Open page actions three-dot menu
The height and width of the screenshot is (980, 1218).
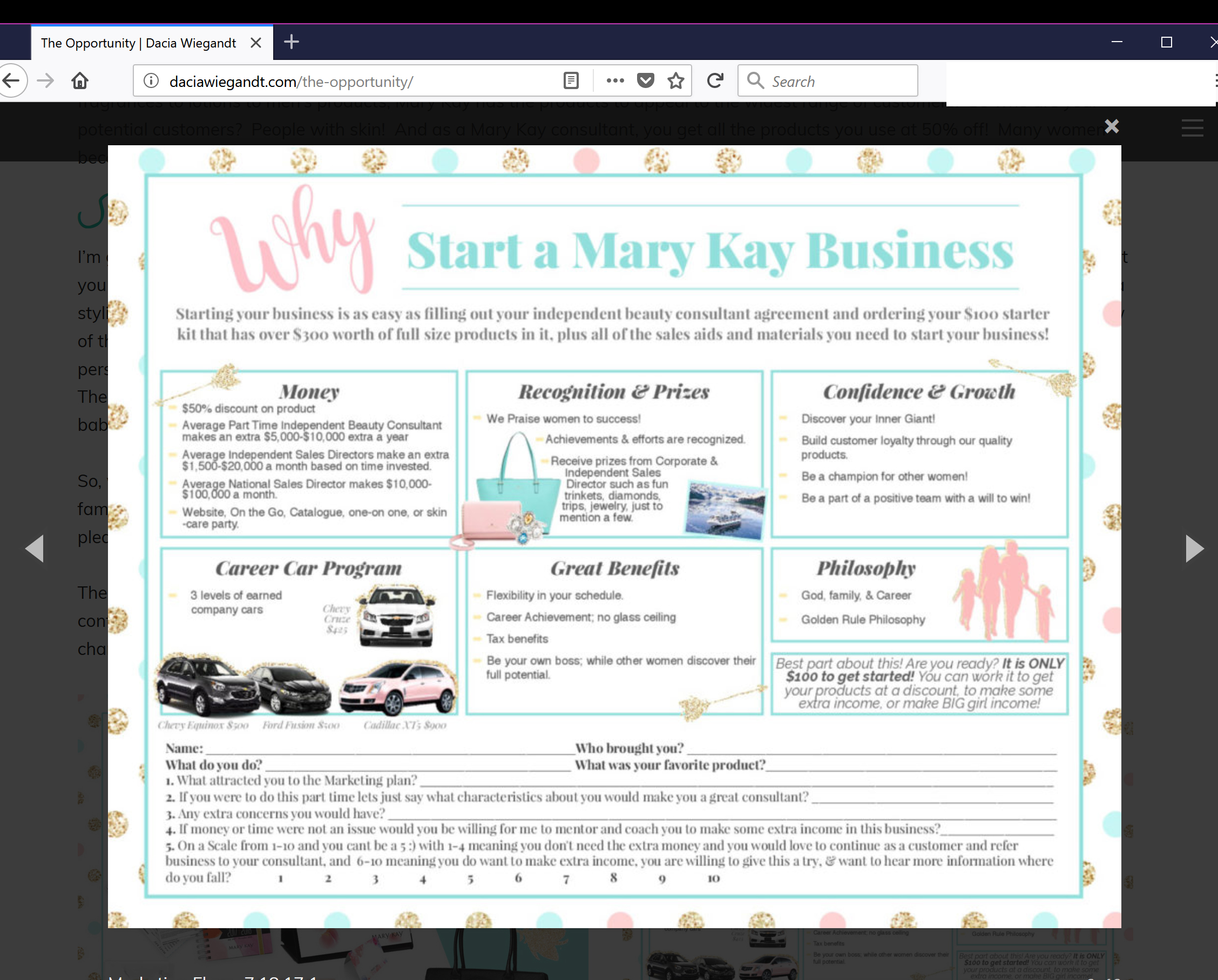coord(615,81)
